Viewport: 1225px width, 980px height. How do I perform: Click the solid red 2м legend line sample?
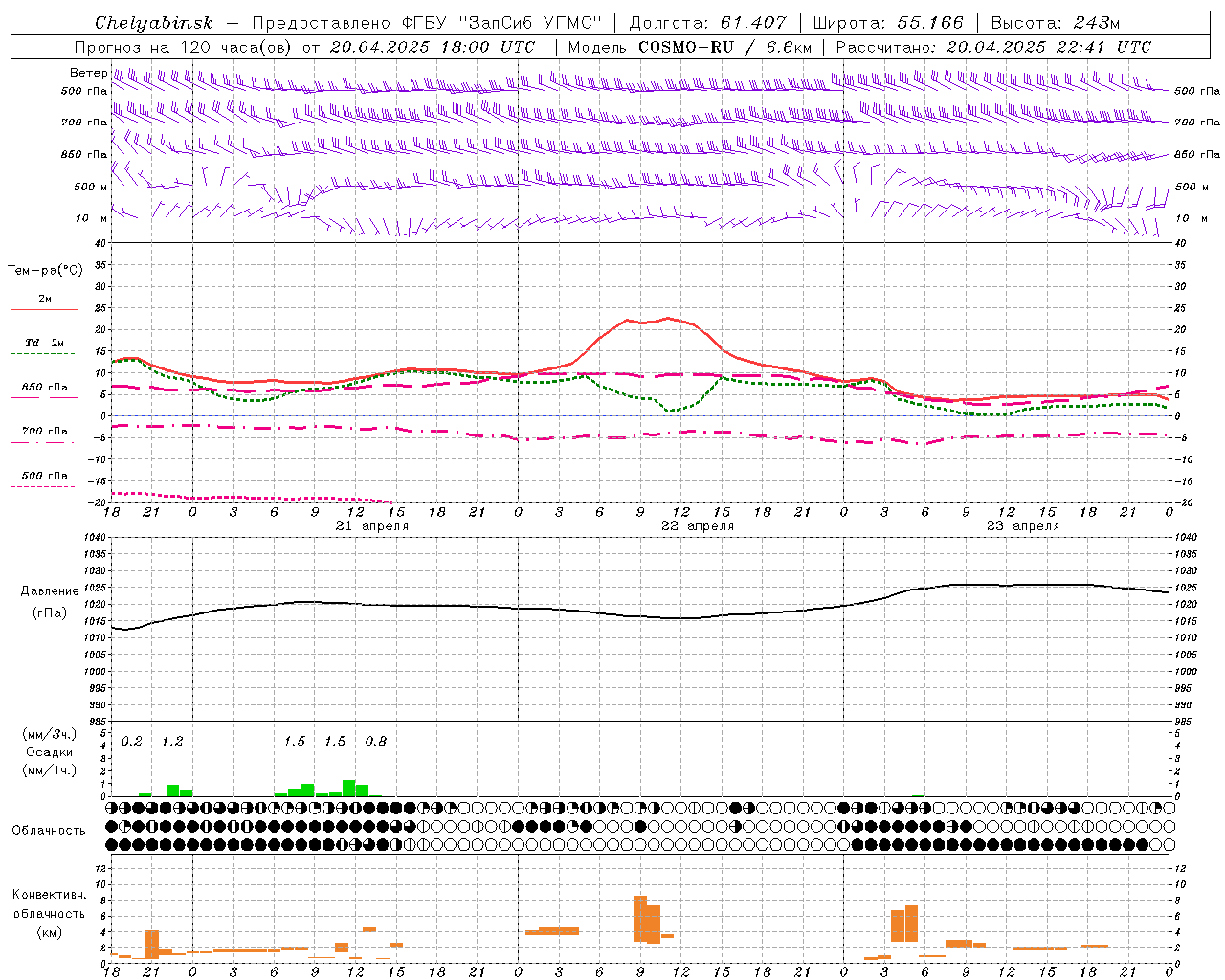point(44,309)
